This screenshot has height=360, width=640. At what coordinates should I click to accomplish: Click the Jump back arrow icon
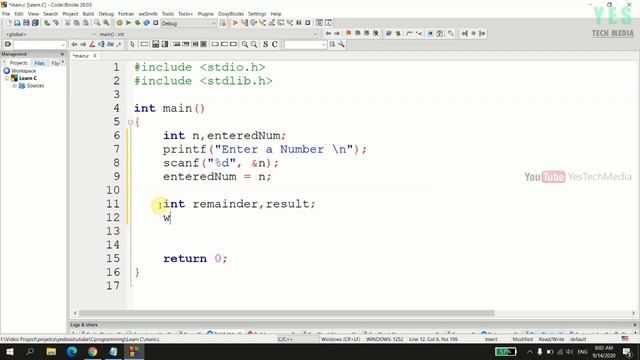pos(328,33)
